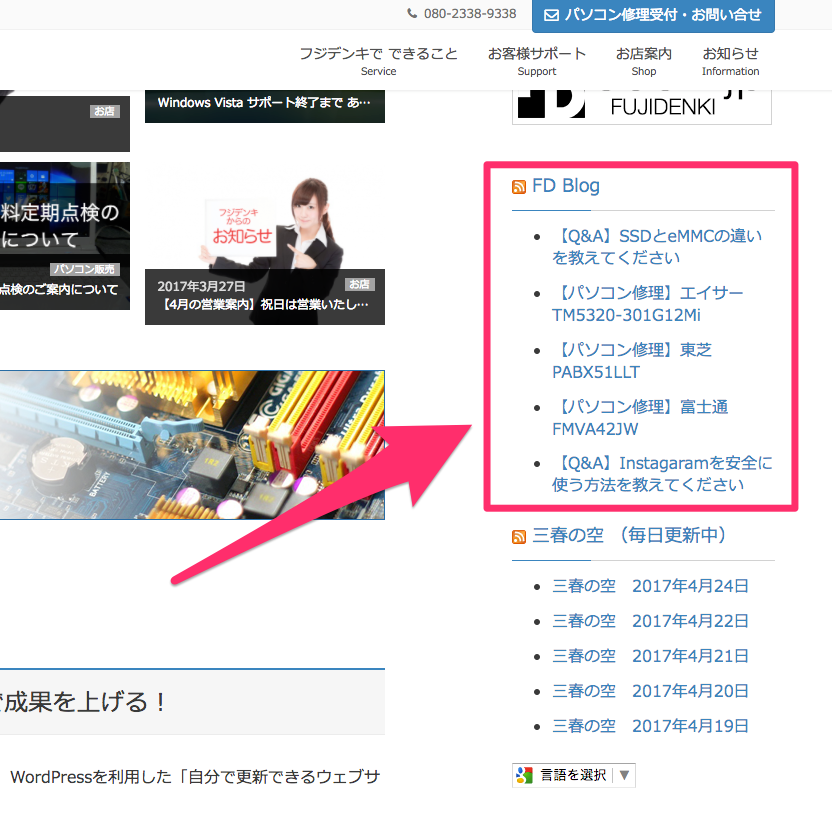The width and height of the screenshot is (832, 816).
Task: Click the RSS icon next to 三春の空 heading
Action: pos(519,536)
